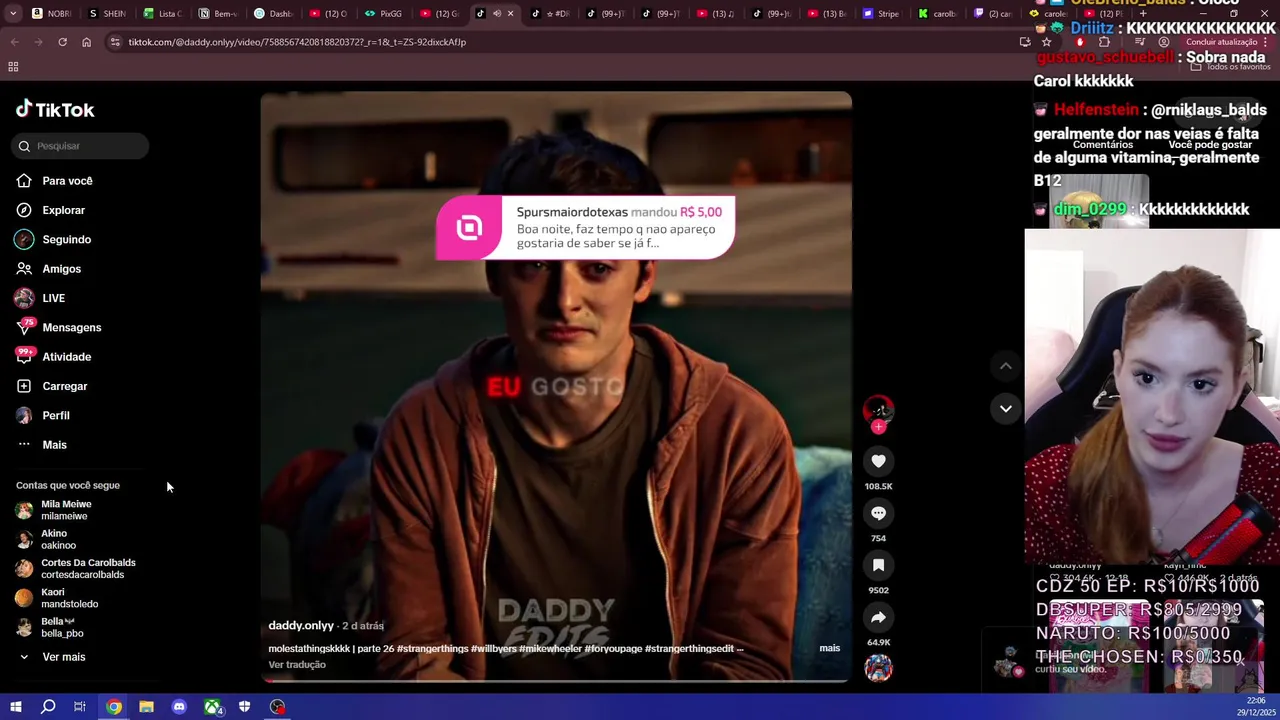Click the Chrome forward arrow
The image size is (1280, 720).
[x=38, y=42]
